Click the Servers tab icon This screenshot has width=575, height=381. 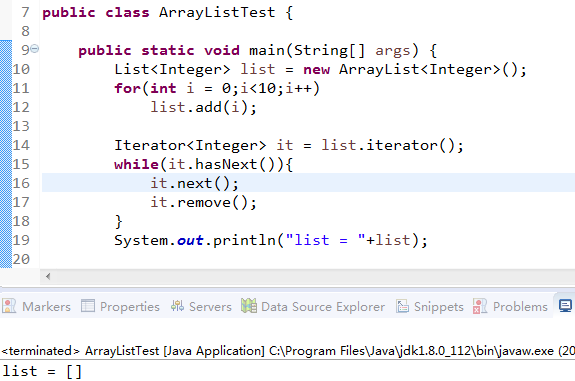[177, 305]
